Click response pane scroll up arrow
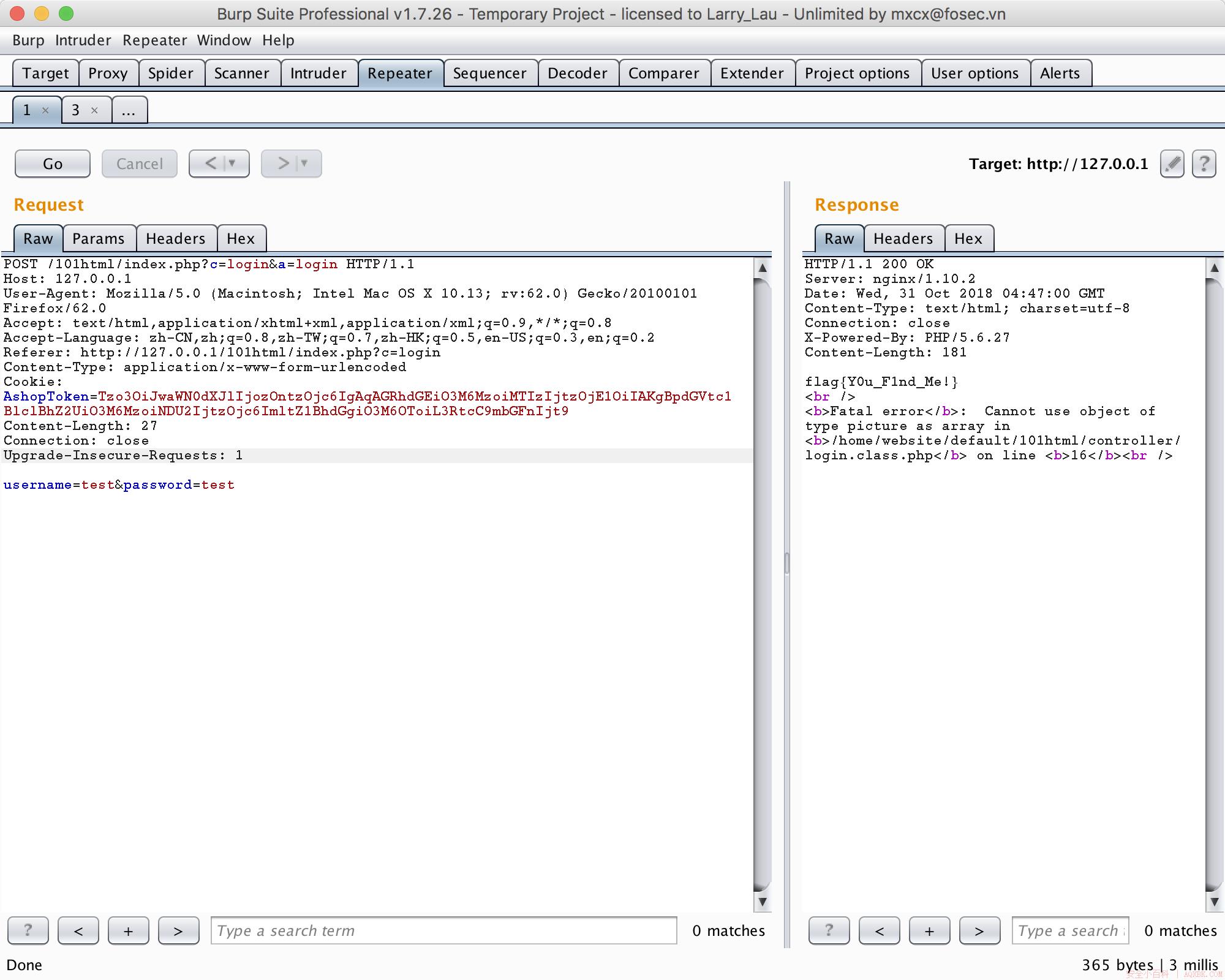The width and height of the screenshot is (1225, 980). tap(1215, 268)
